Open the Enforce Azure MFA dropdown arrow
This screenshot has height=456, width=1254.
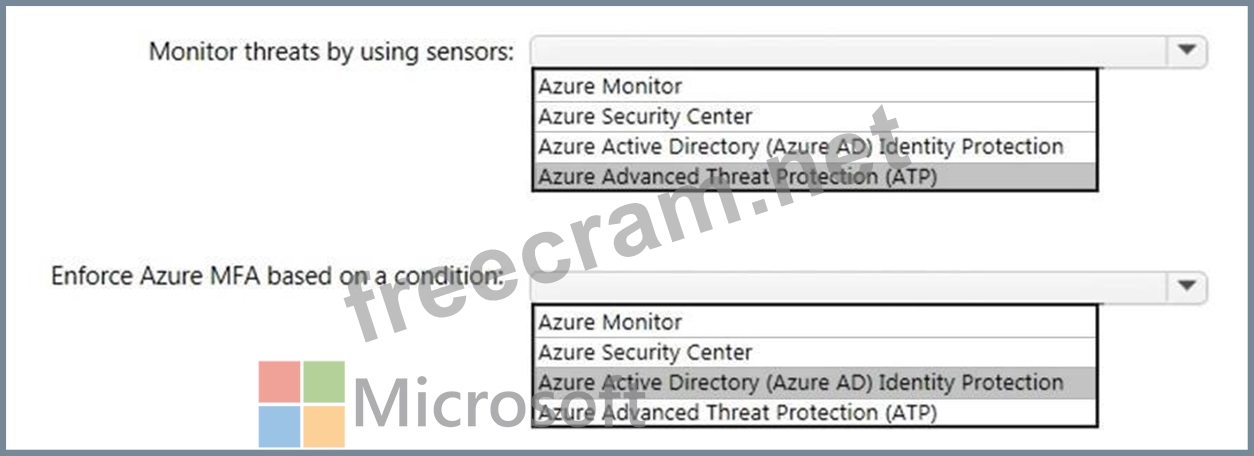coord(1187,287)
